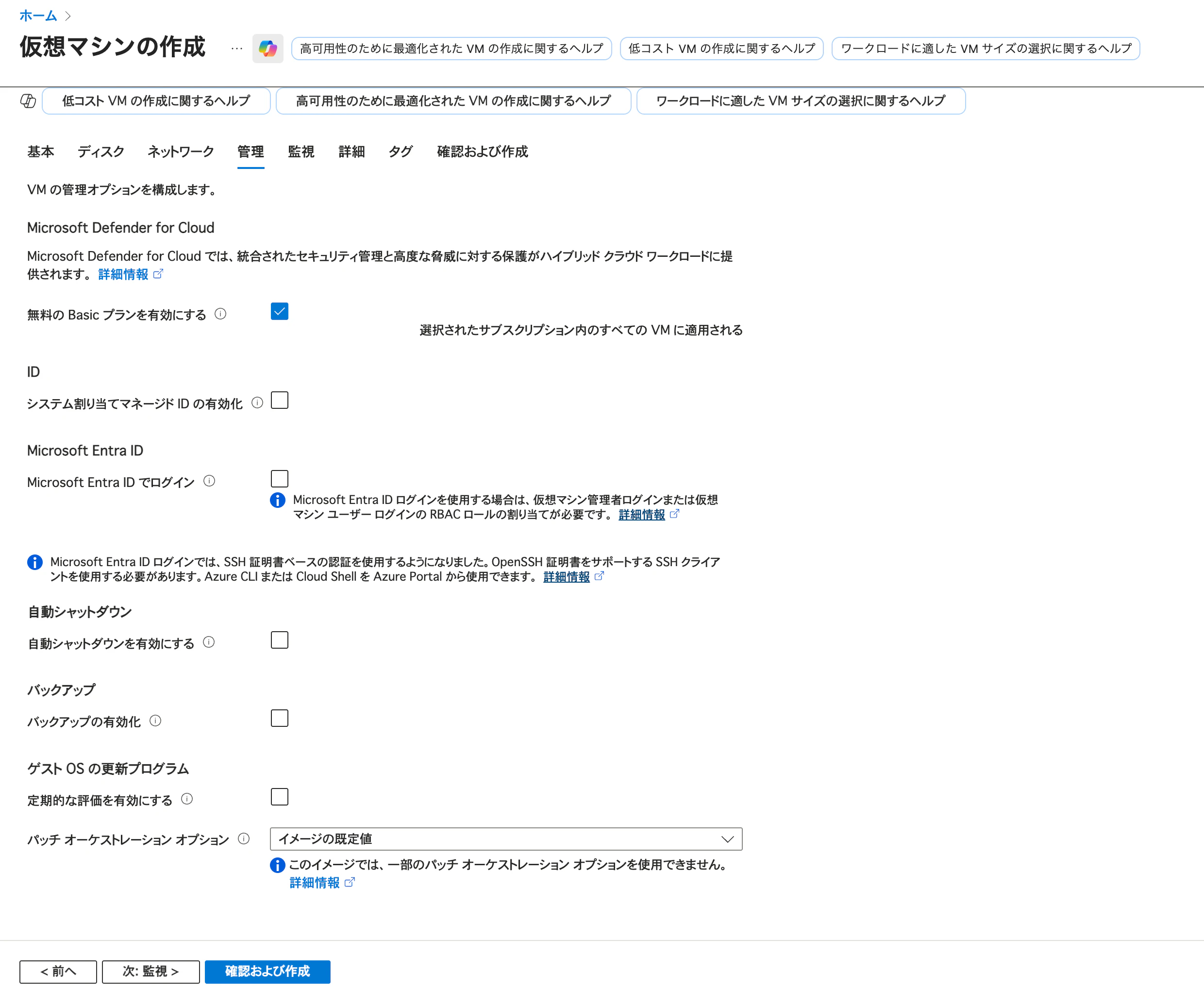Open the colorful Copilot icon beside title
The image size is (1204, 1007).
point(268,49)
